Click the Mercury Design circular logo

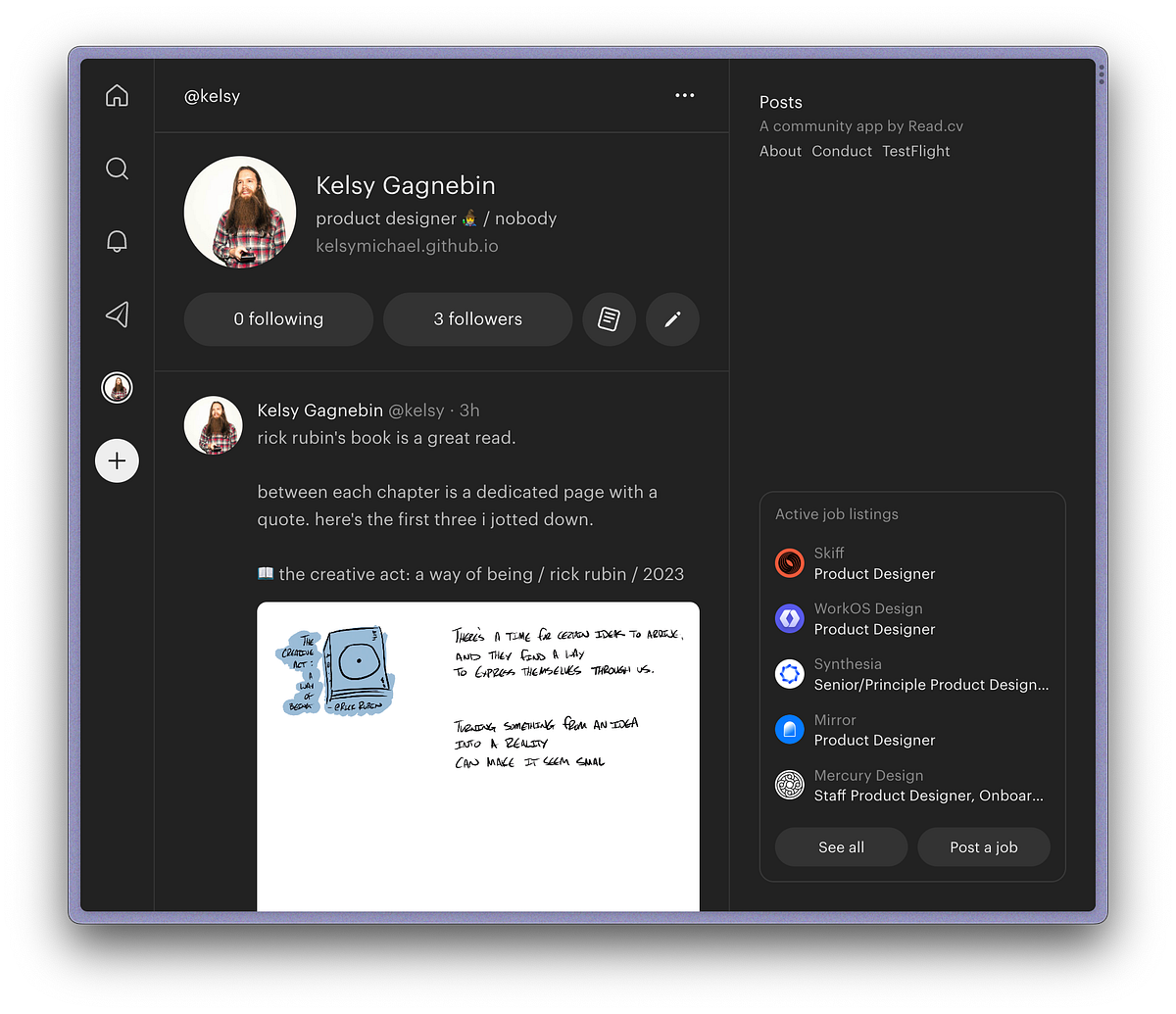(789, 785)
